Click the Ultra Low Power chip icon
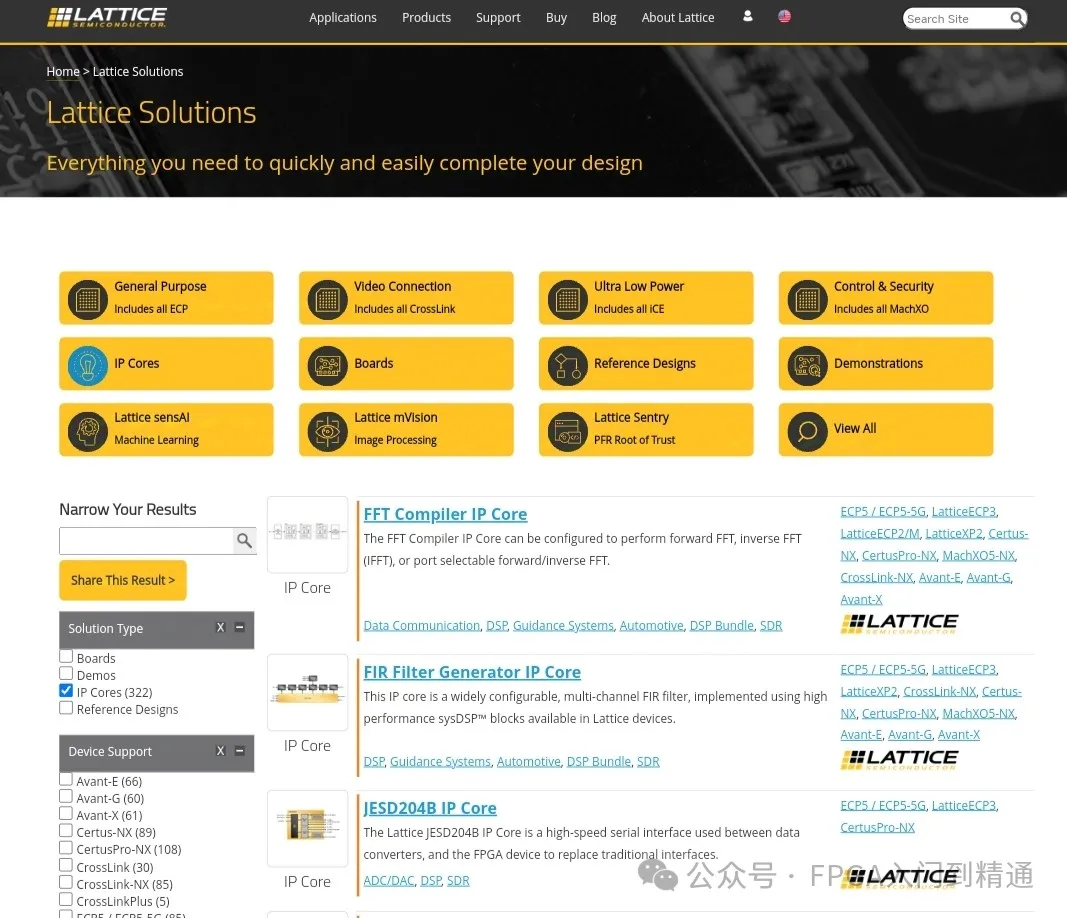1067x918 pixels. tap(568, 299)
